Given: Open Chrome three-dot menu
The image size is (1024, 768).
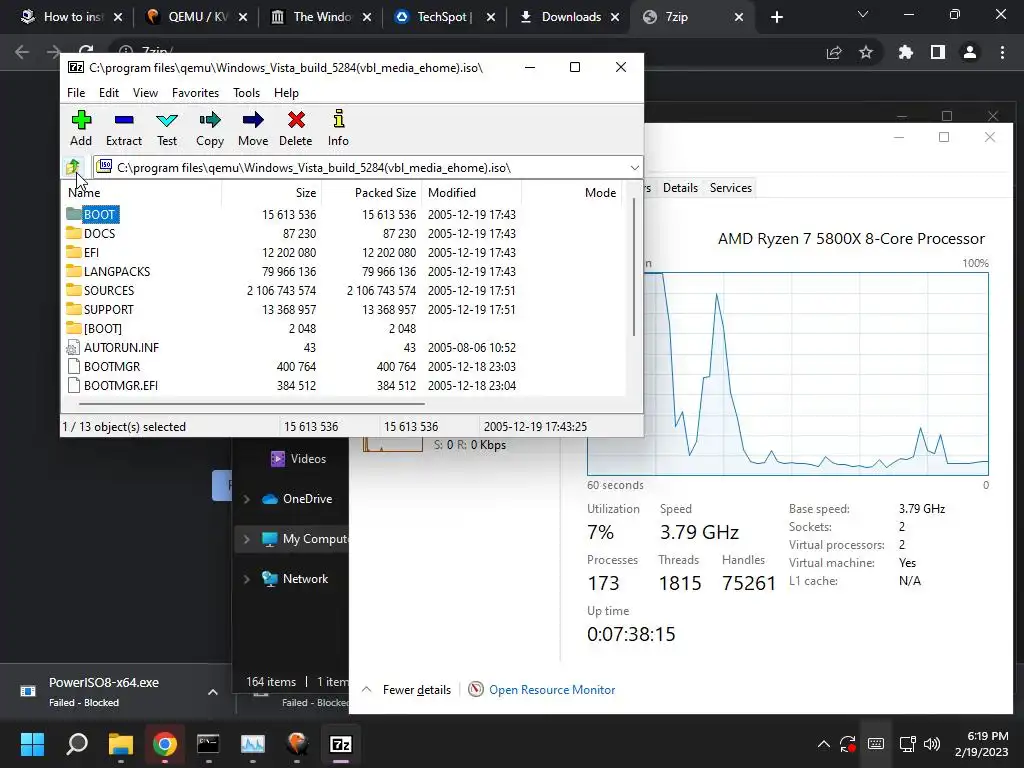Looking at the screenshot, I should pos(1002,52).
